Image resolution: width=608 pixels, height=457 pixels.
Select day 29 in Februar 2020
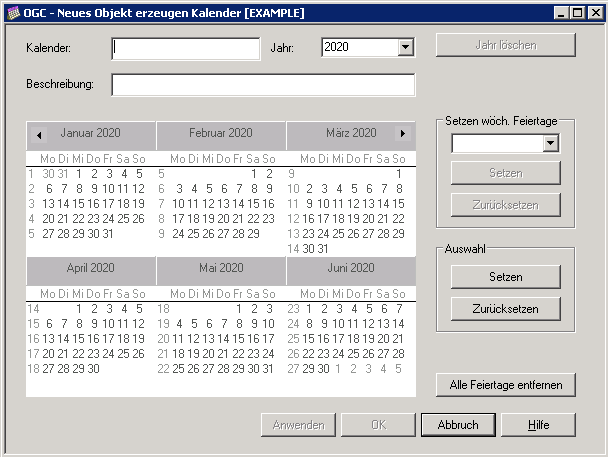pyautogui.click(x=253, y=234)
